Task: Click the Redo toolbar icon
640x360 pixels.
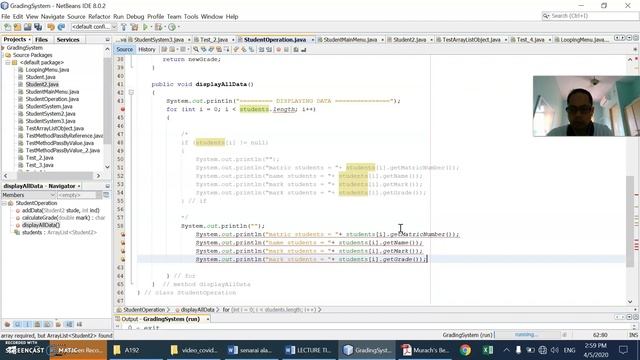Action: pyautogui.click(x=61, y=27)
